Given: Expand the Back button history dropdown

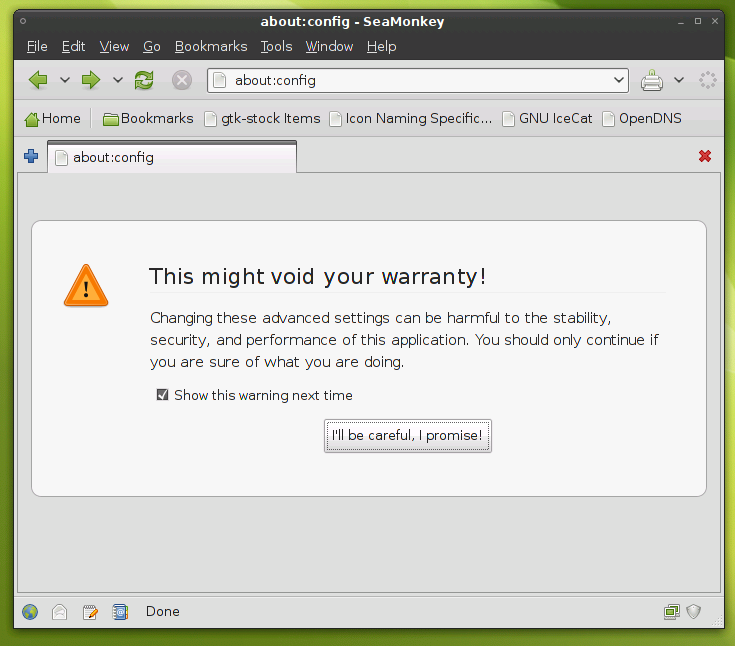Looking at the screenshot, I should (65, 80).
